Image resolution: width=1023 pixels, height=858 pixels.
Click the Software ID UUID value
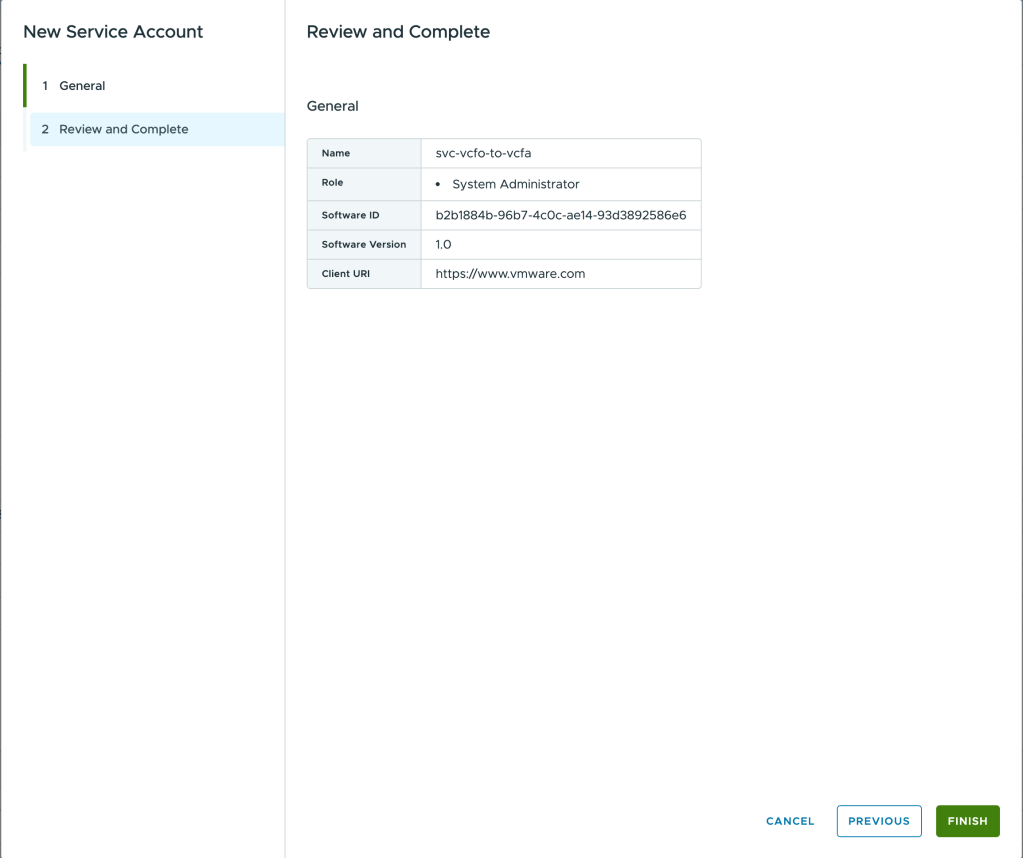point(560,215)
